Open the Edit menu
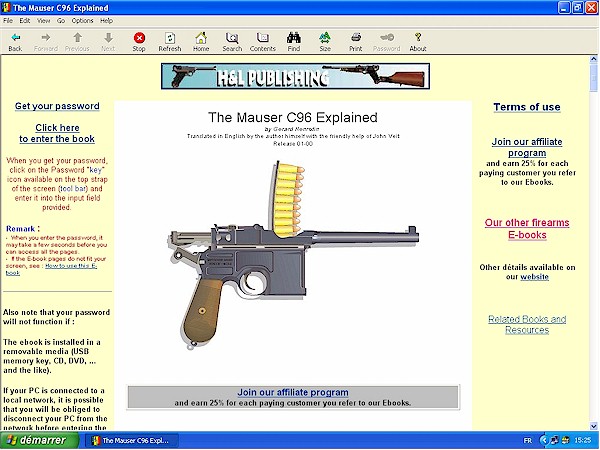Viewport: 600px width, 450px height. [24, 21]
